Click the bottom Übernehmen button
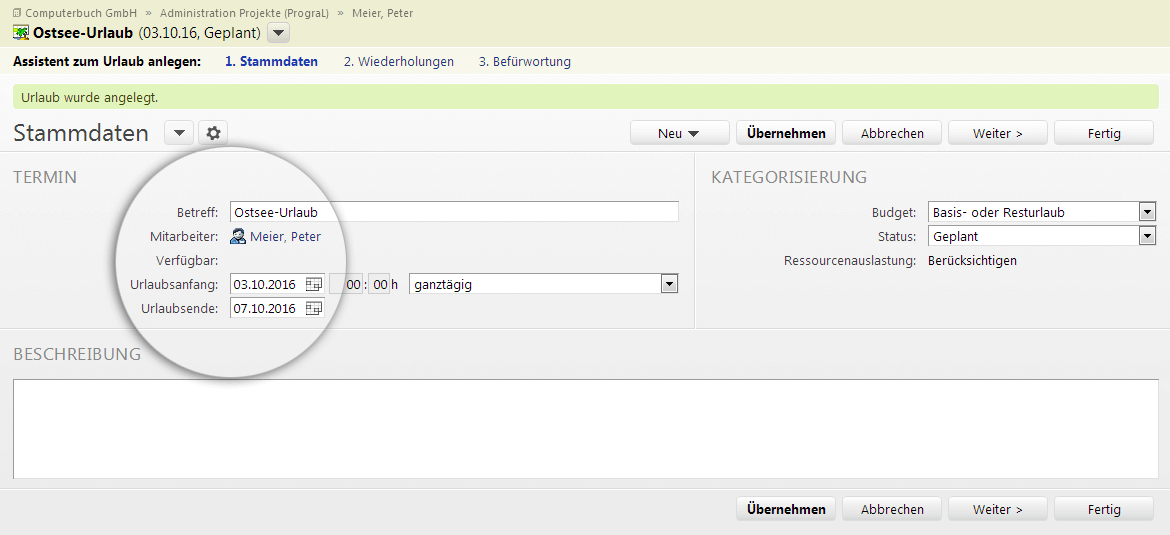The image size is (1170, 535). 786,510
